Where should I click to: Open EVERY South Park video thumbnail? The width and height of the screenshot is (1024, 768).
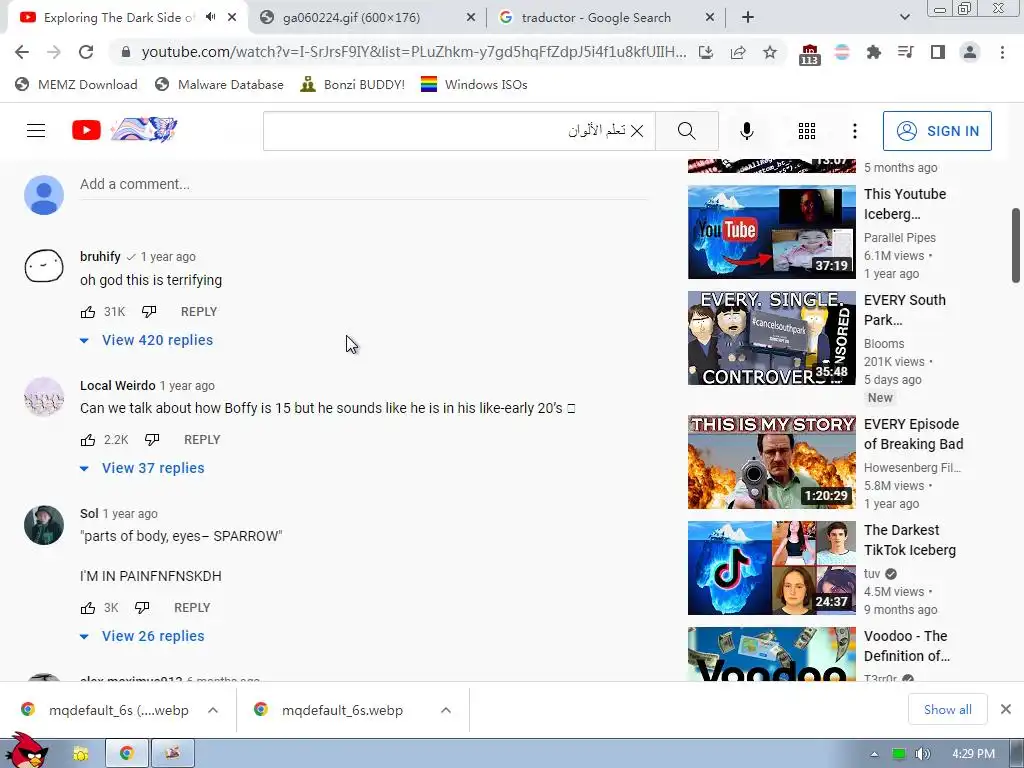click(x=771, y=338)
